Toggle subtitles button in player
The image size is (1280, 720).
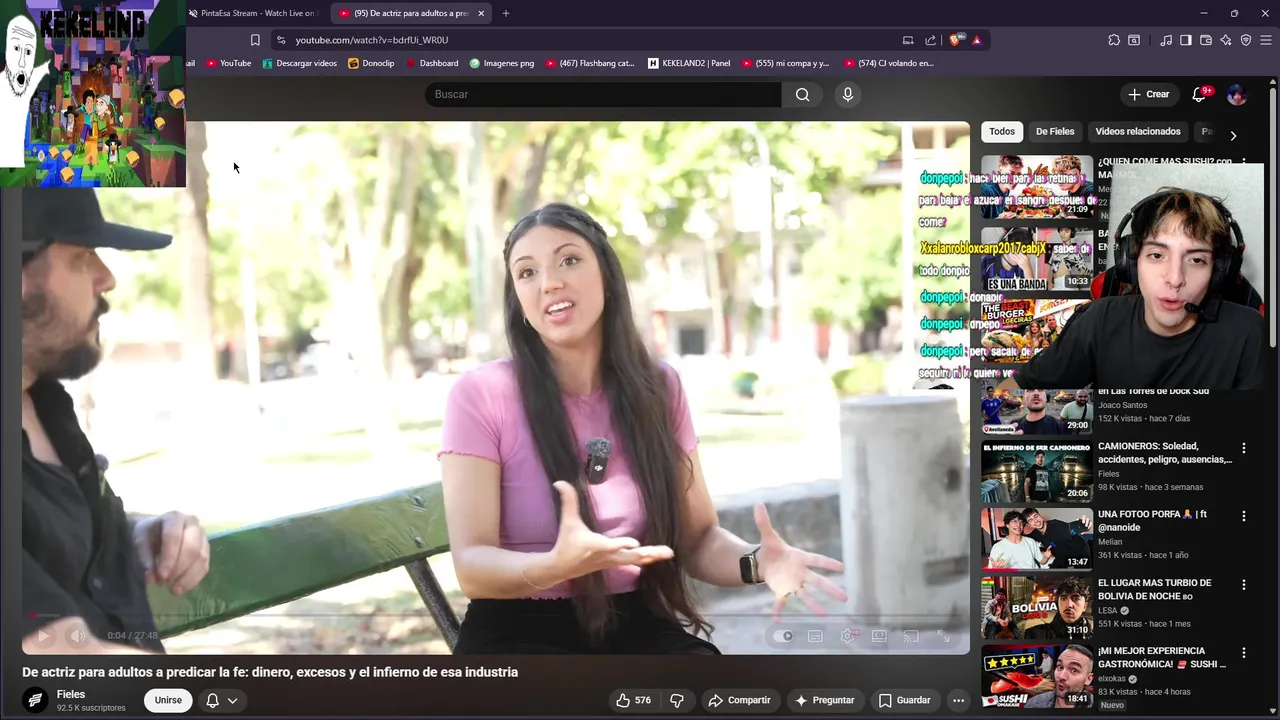coord(815,636)
